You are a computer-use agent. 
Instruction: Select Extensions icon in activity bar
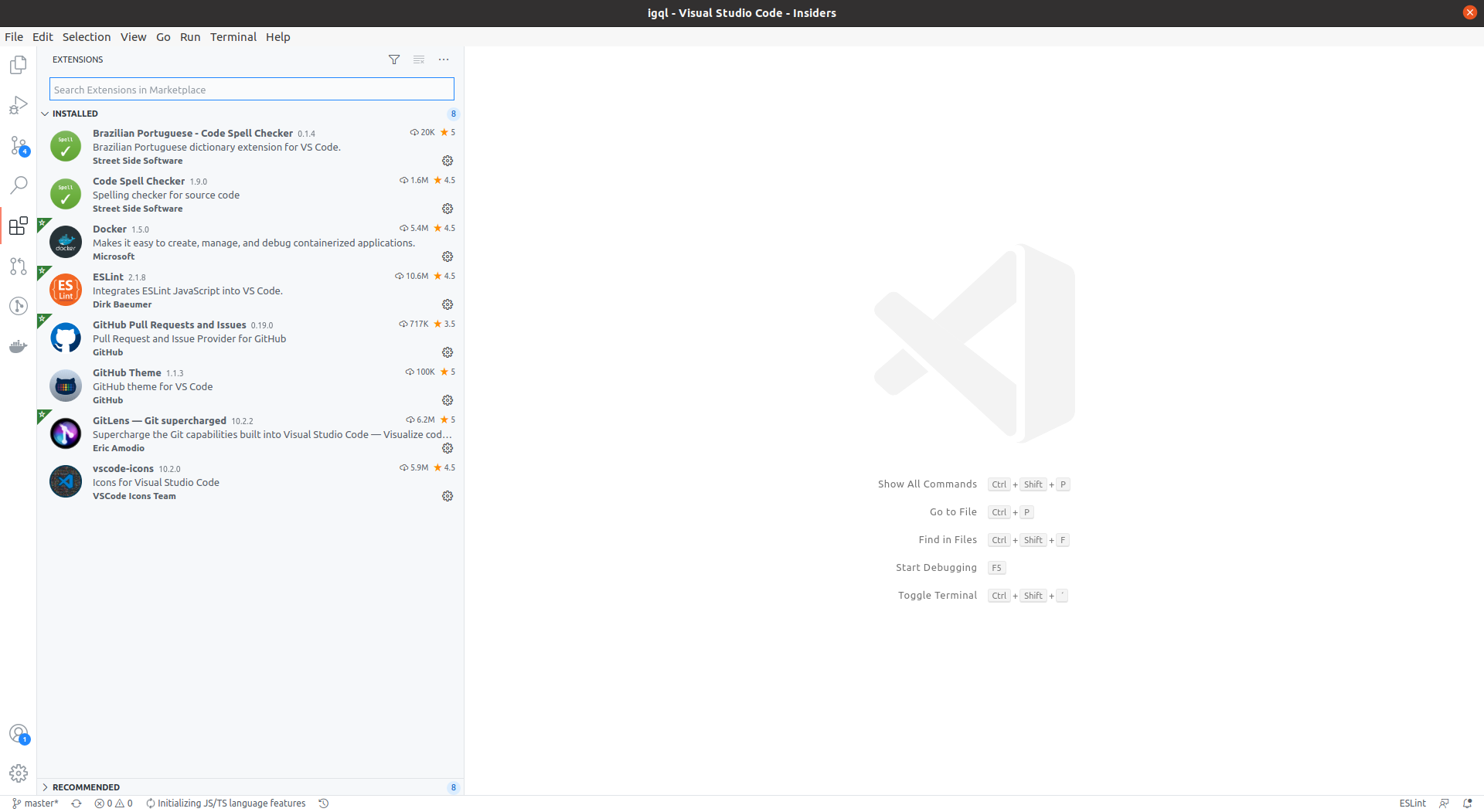click(x=19, y=226)
